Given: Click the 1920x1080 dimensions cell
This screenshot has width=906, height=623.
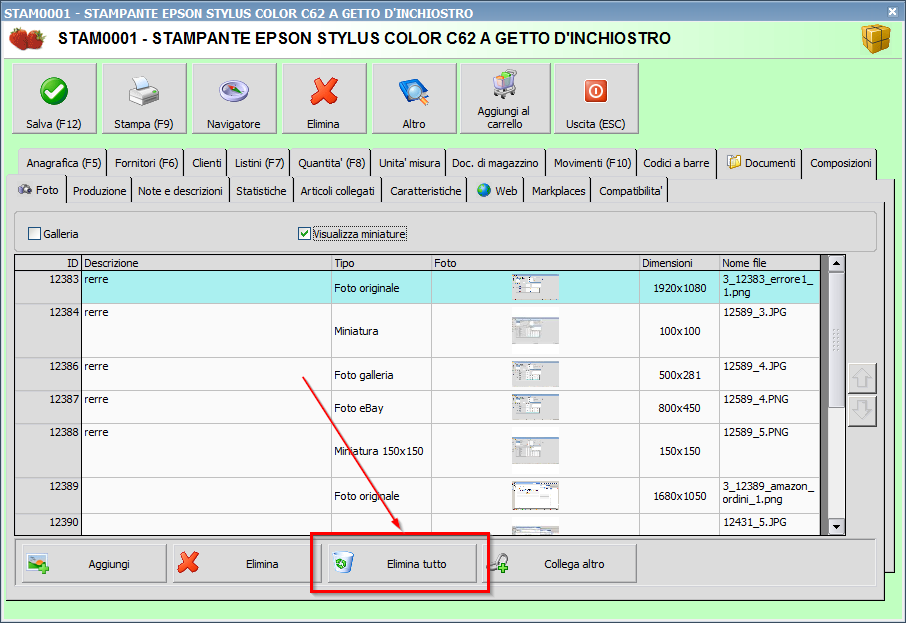Looking at the screenshot, I should tap(680, 288).
